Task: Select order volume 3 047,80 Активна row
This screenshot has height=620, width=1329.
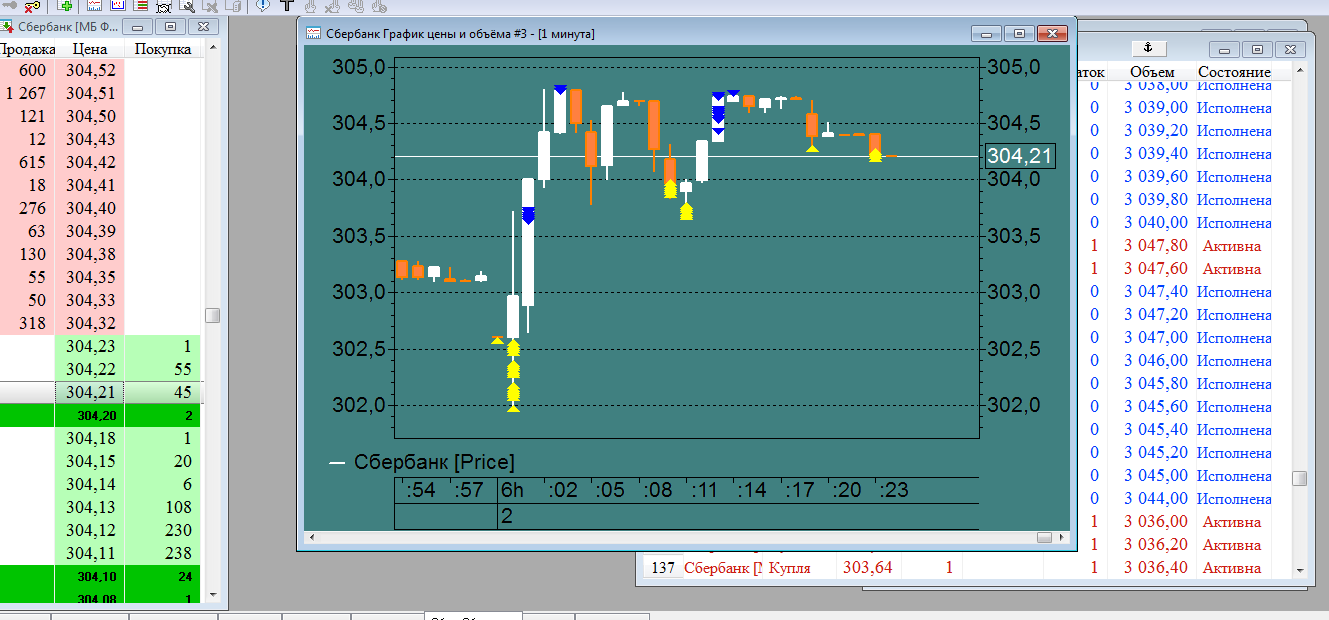Action: click(1156, 246)
